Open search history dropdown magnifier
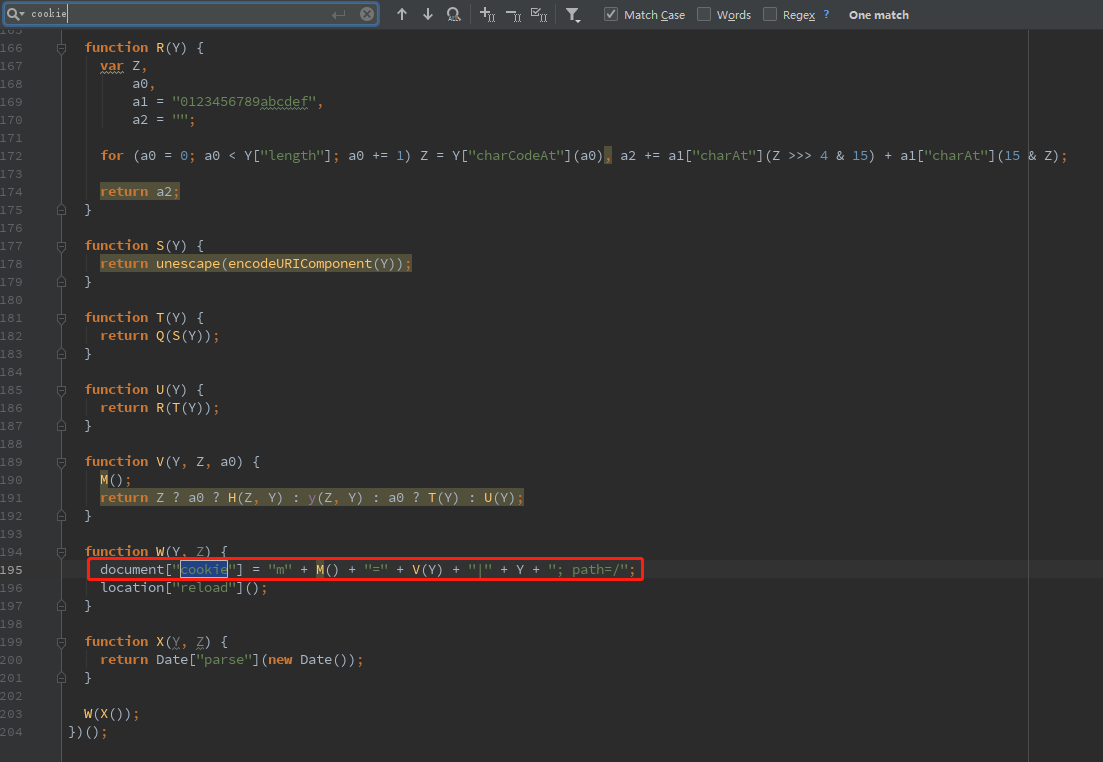This screenshot has height=762, width=1103. coord(16,14)
